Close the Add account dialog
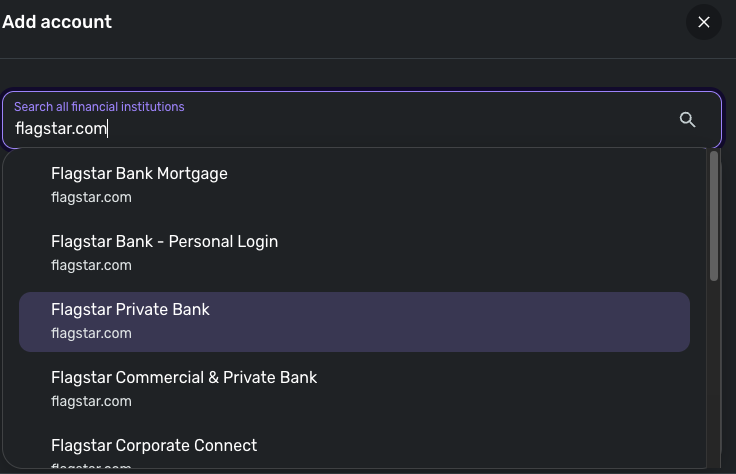The image size is (736, 474). point(704,22)
